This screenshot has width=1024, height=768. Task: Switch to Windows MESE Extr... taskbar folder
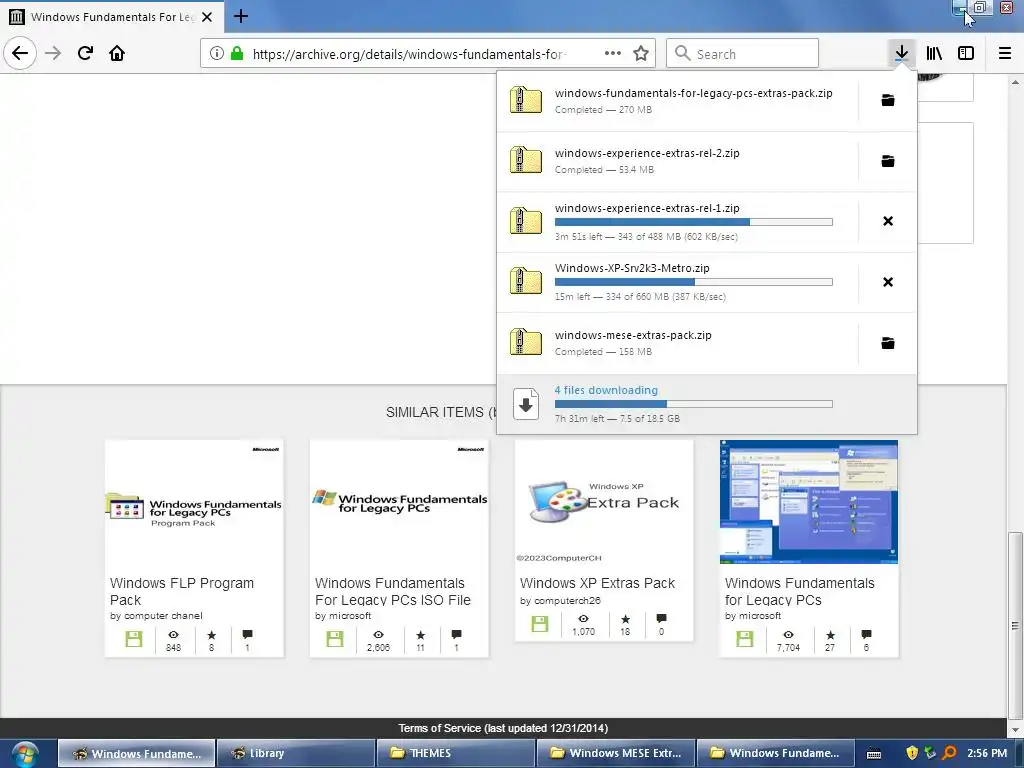615,753
